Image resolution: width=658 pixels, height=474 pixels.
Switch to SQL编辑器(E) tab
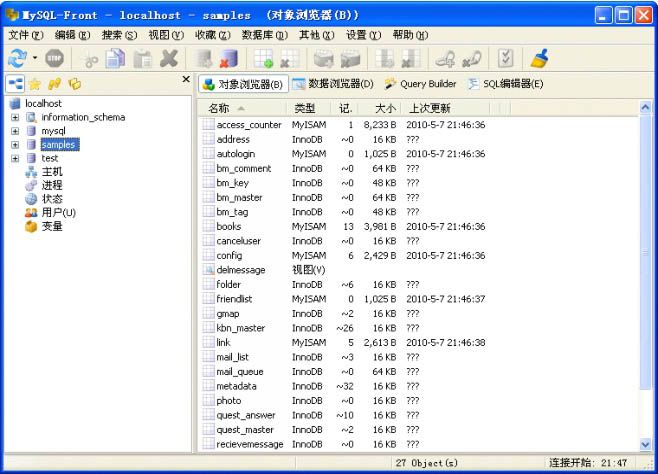pos(506,84)
